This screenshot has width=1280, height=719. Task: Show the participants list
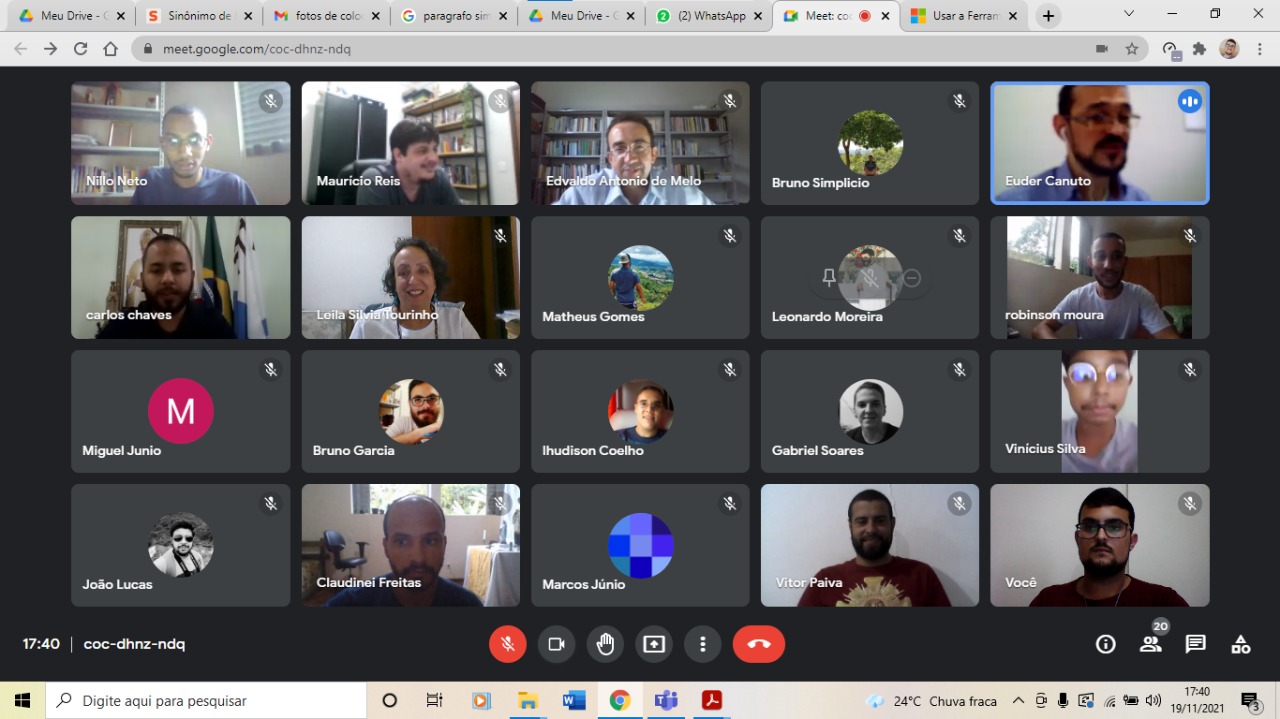pos(1151,644)
